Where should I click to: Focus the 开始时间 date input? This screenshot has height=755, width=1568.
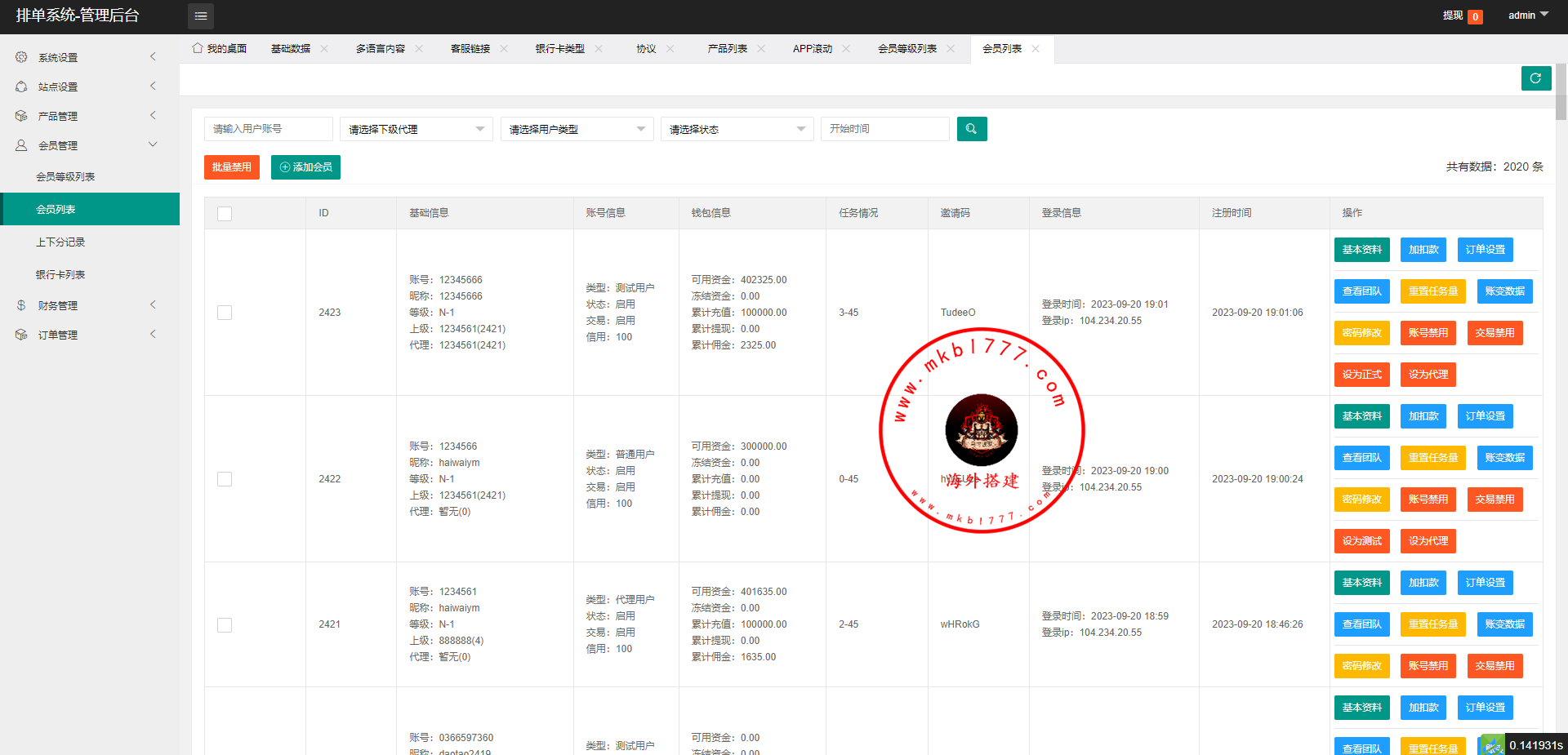pos(885,129)
